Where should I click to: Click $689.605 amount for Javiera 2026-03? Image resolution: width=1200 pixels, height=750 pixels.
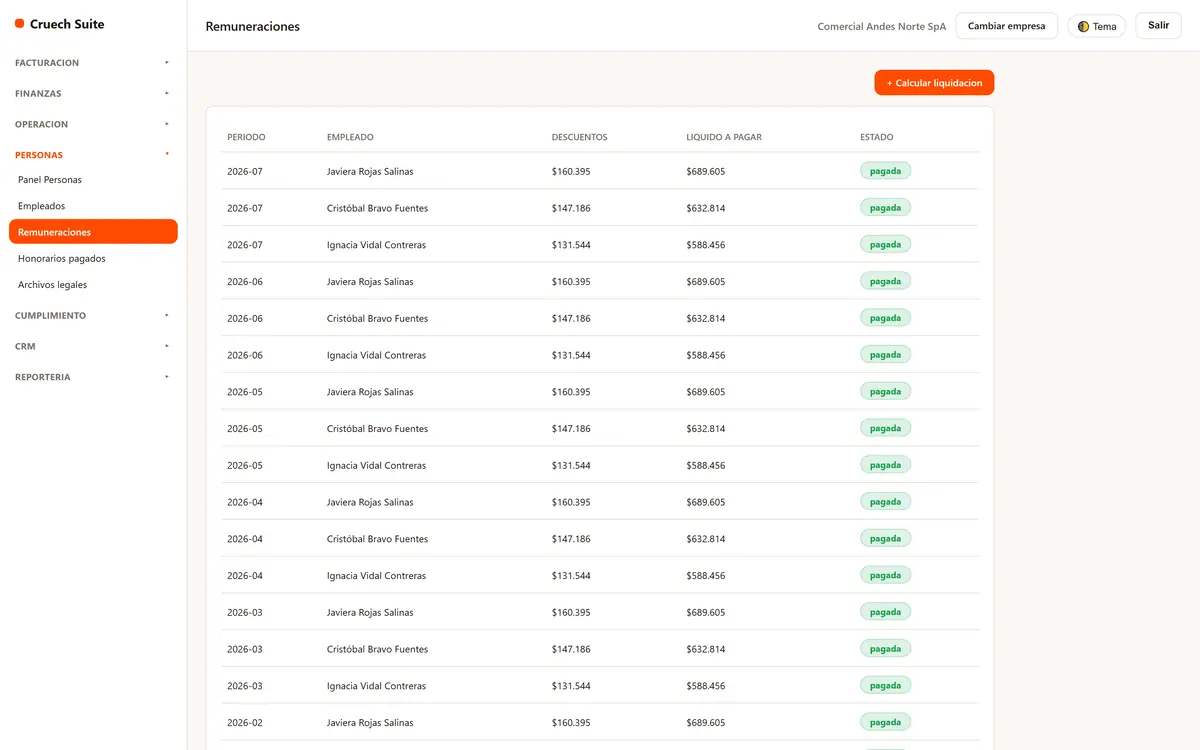706,613
